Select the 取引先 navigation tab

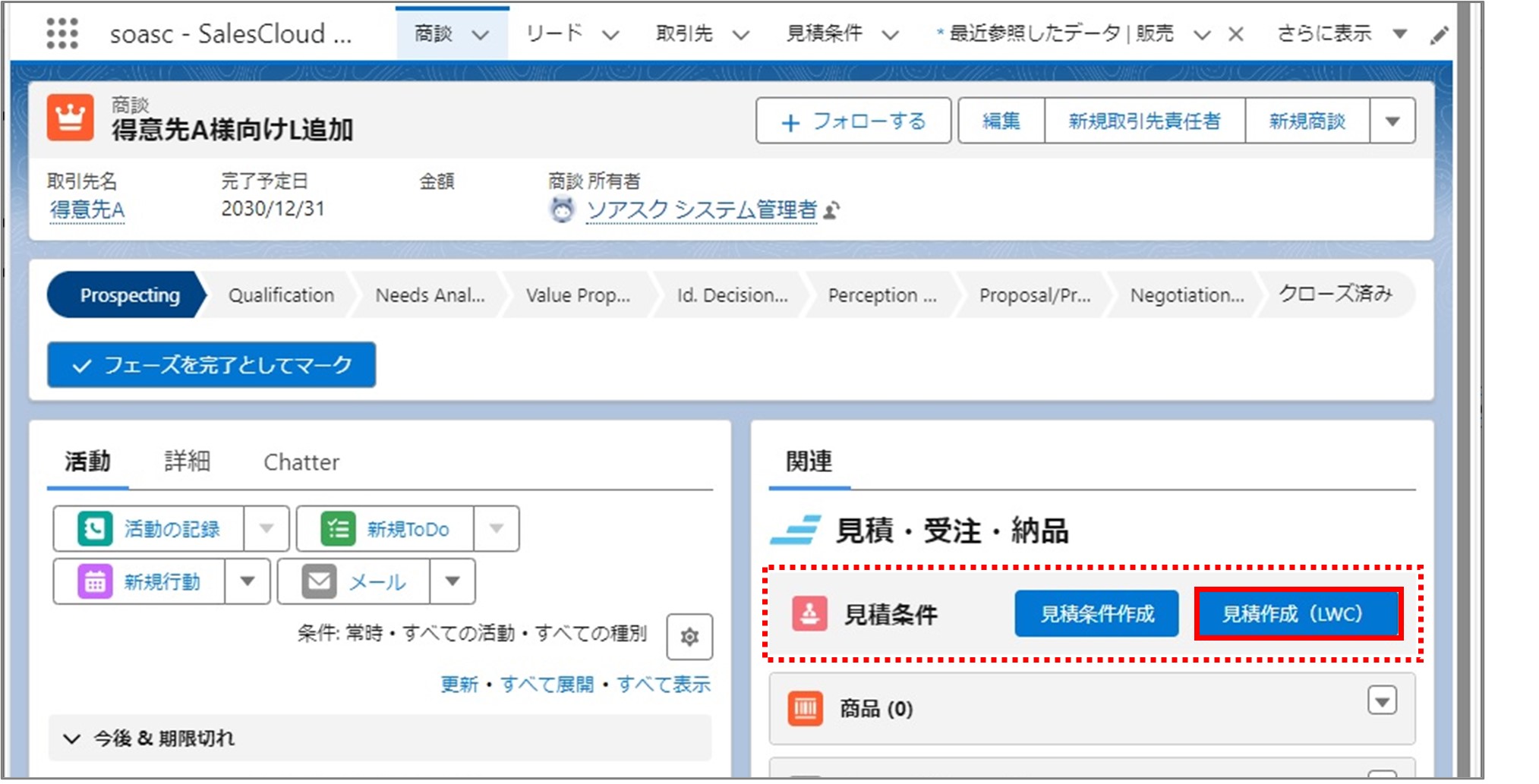684,33
